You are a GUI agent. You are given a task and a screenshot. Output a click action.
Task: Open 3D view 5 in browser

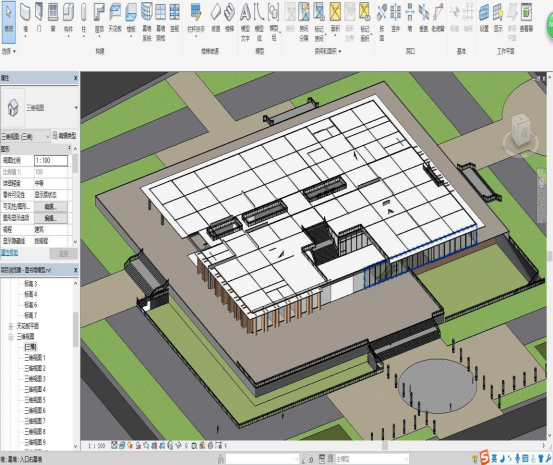(x=35, y=400)
